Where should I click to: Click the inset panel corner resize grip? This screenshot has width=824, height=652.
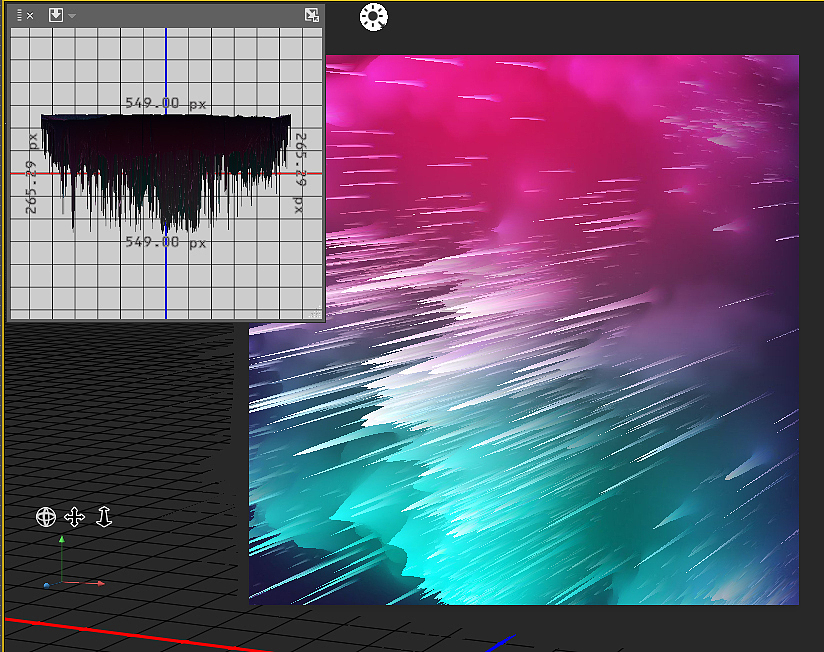point(315,314)
